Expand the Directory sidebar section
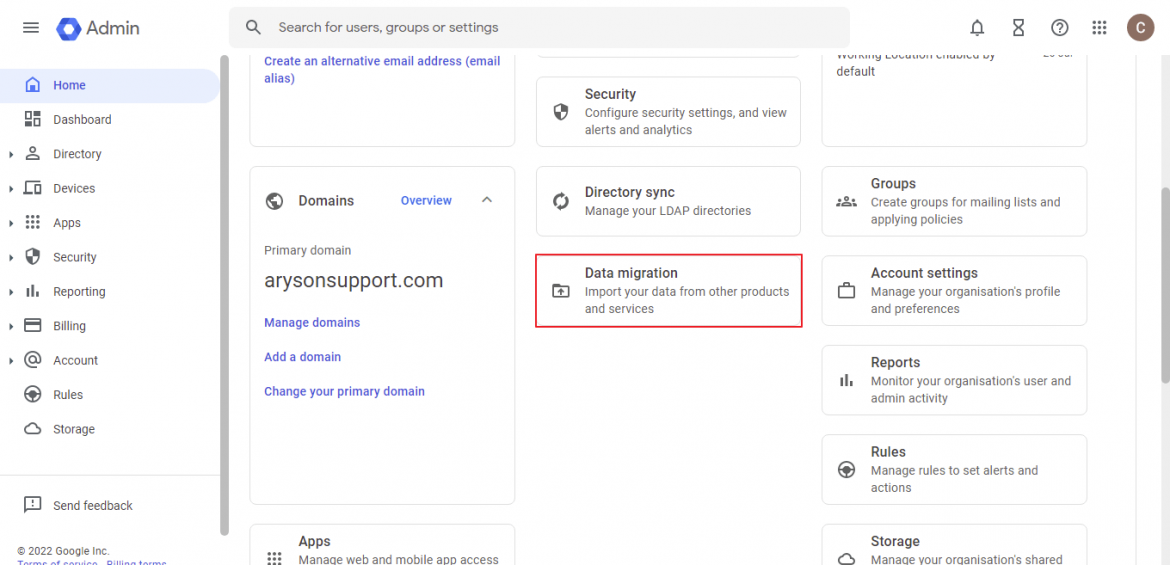This screenshot has height=565, width=1170. click(11, 154)
